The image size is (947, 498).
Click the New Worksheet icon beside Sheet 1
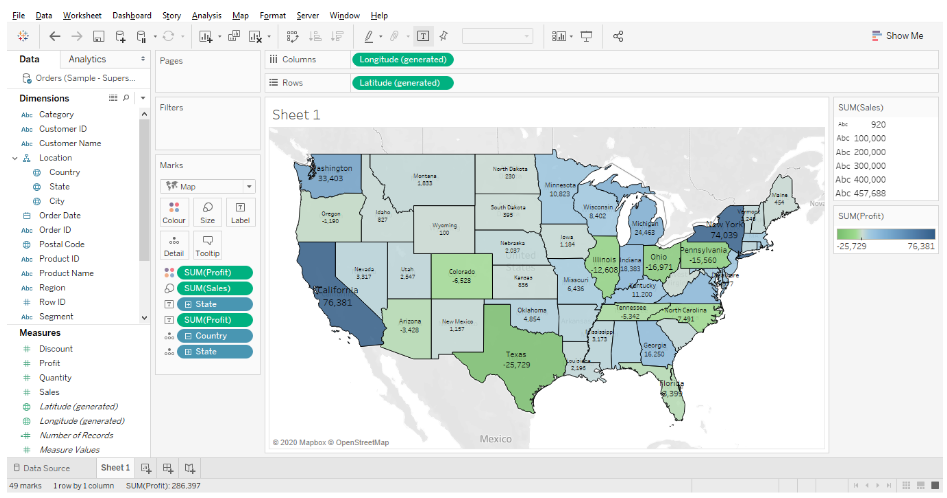pyautogui.click(x=146, y=468)
